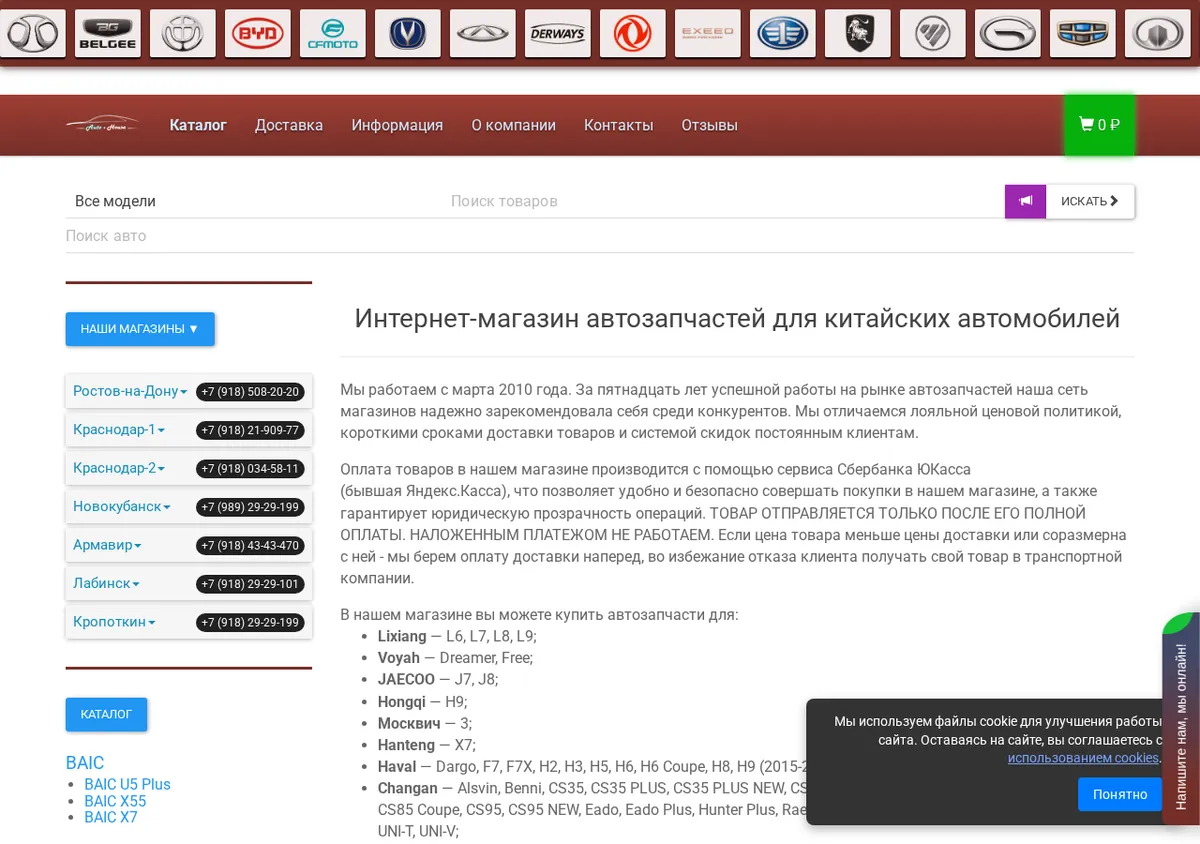
Task: Click the purple megaphone icon button
Action: click(x=1025, y=201)
